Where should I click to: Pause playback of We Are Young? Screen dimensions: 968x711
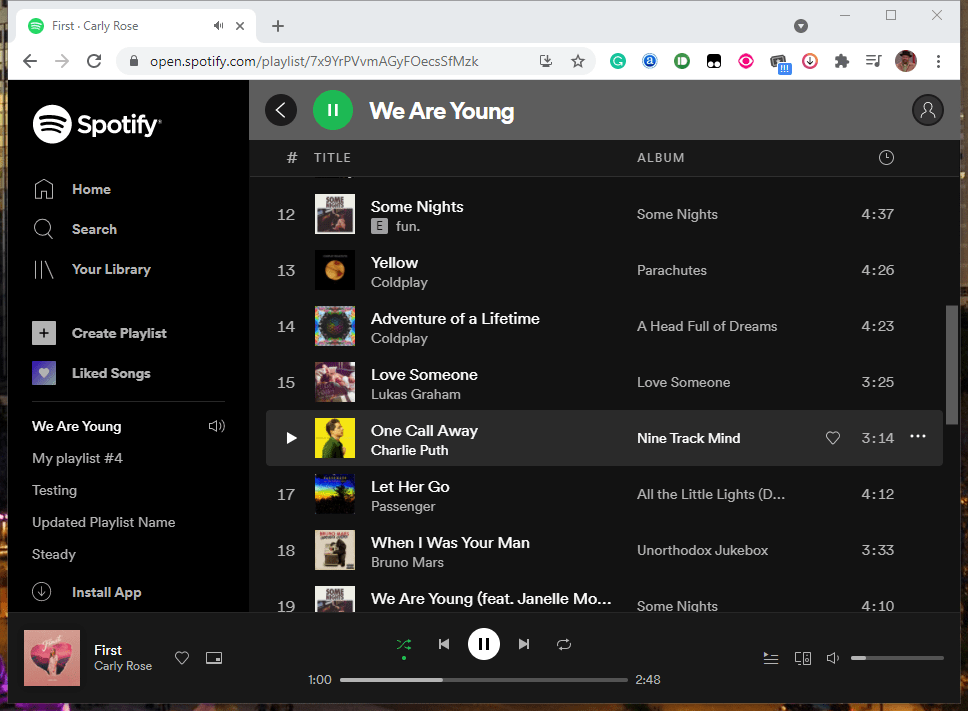333,110
